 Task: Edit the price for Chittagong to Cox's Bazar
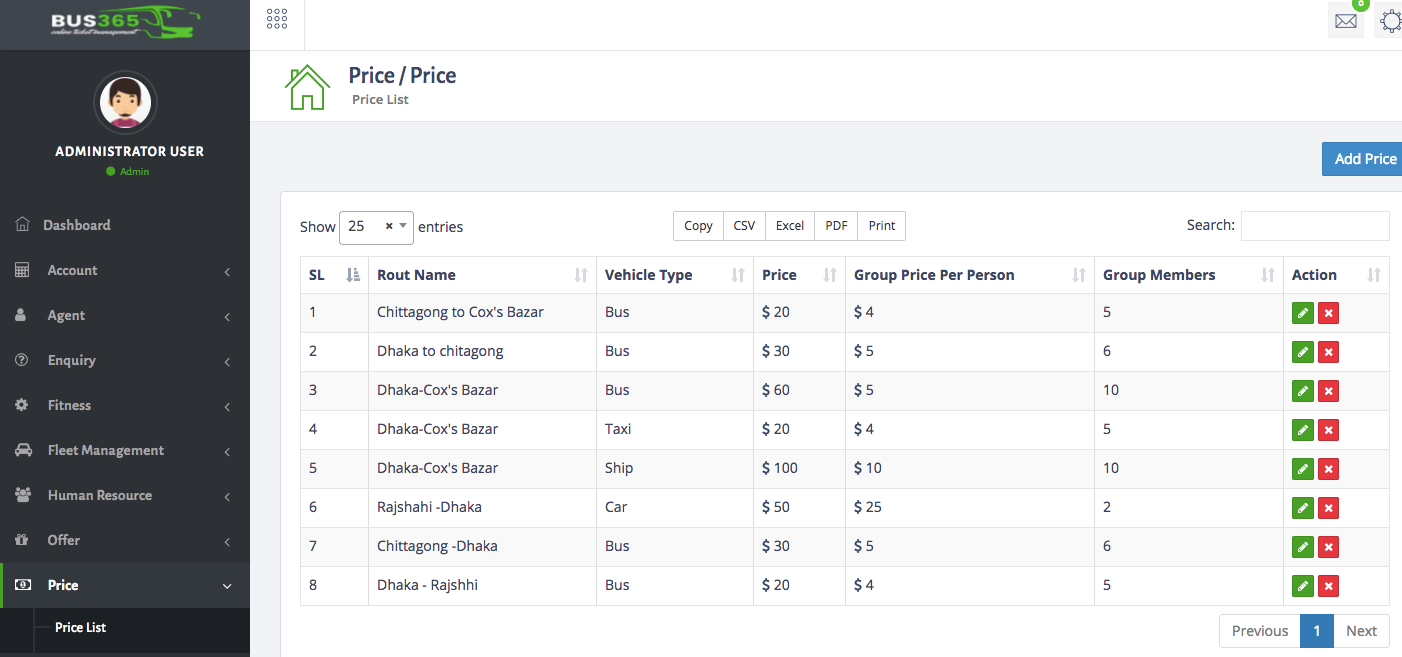pos(1302,312)
